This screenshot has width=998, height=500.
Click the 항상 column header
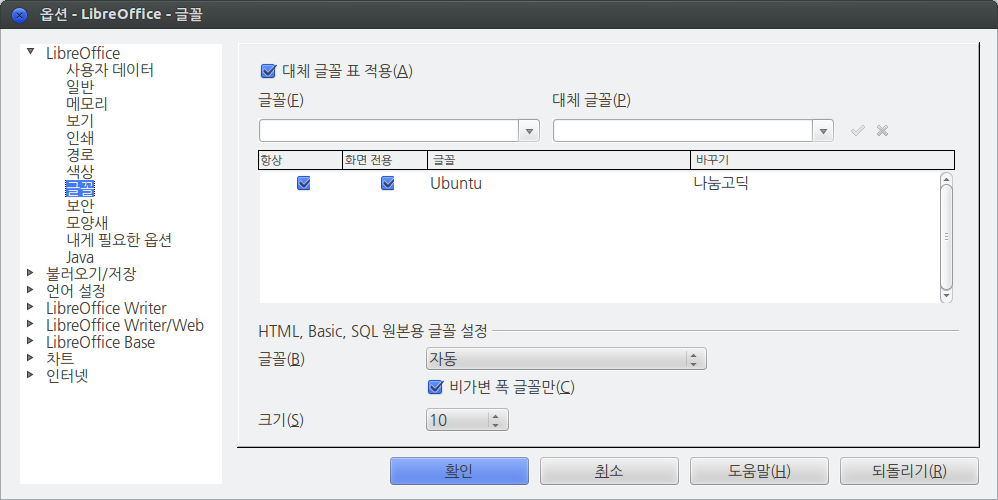pos(300,160)
